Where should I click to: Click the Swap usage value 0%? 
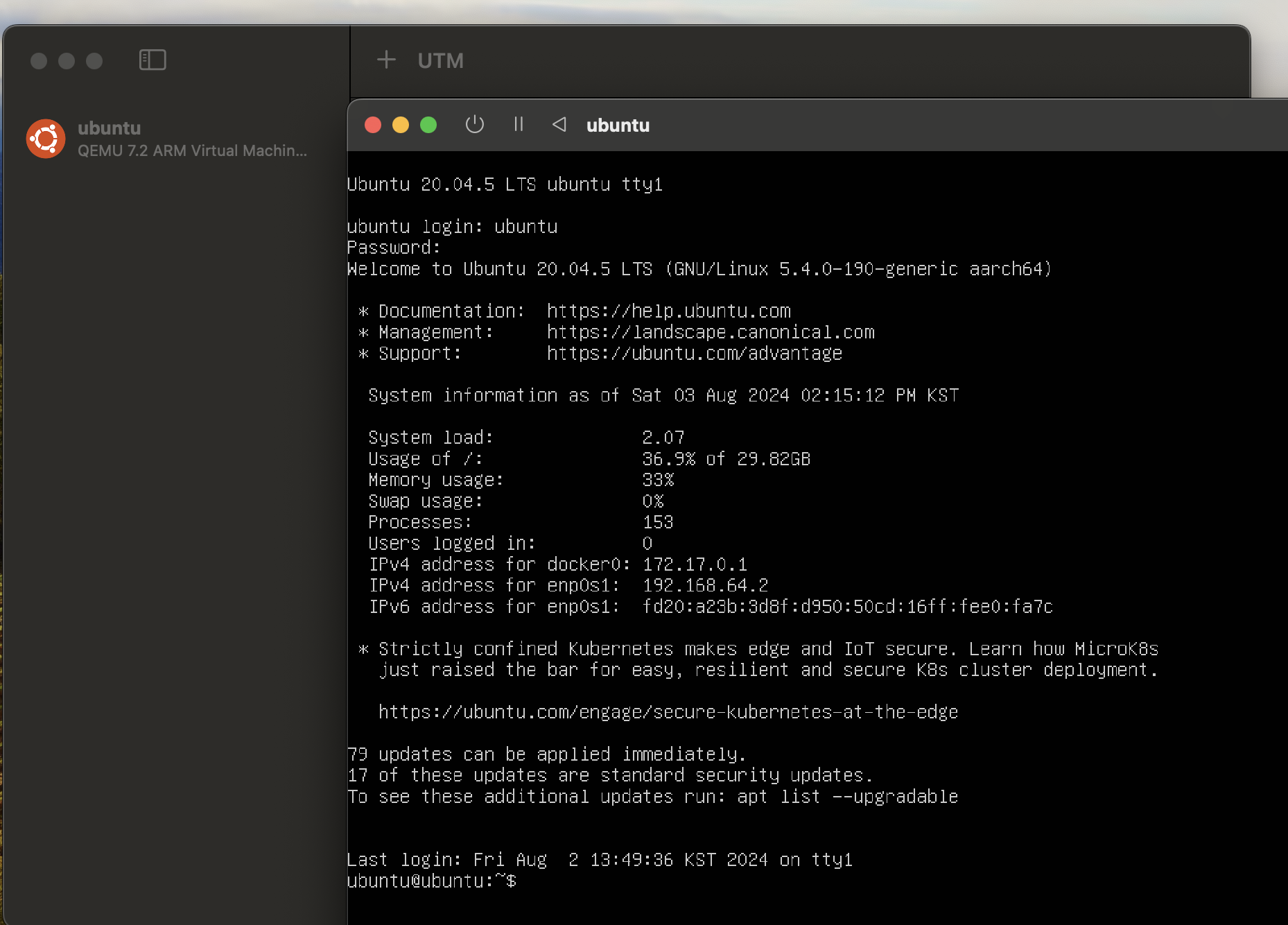[x=653, y=501]
